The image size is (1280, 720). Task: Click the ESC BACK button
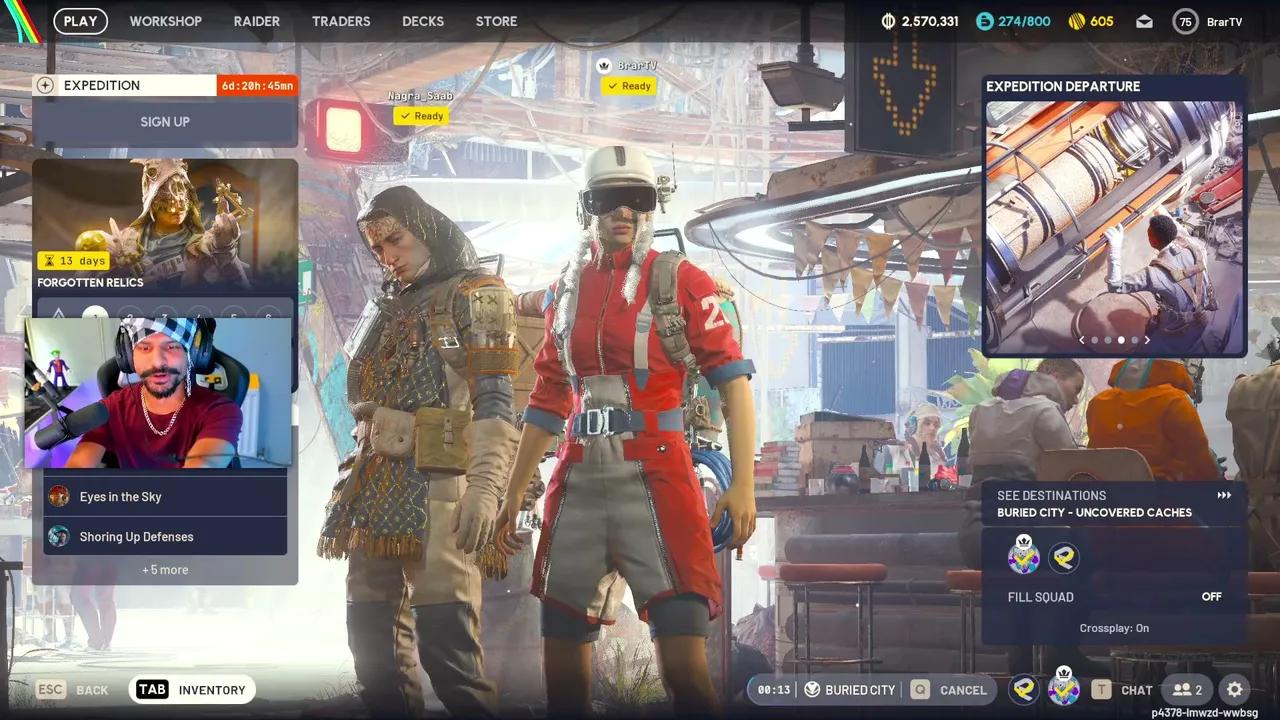click(x=72, y=690)
